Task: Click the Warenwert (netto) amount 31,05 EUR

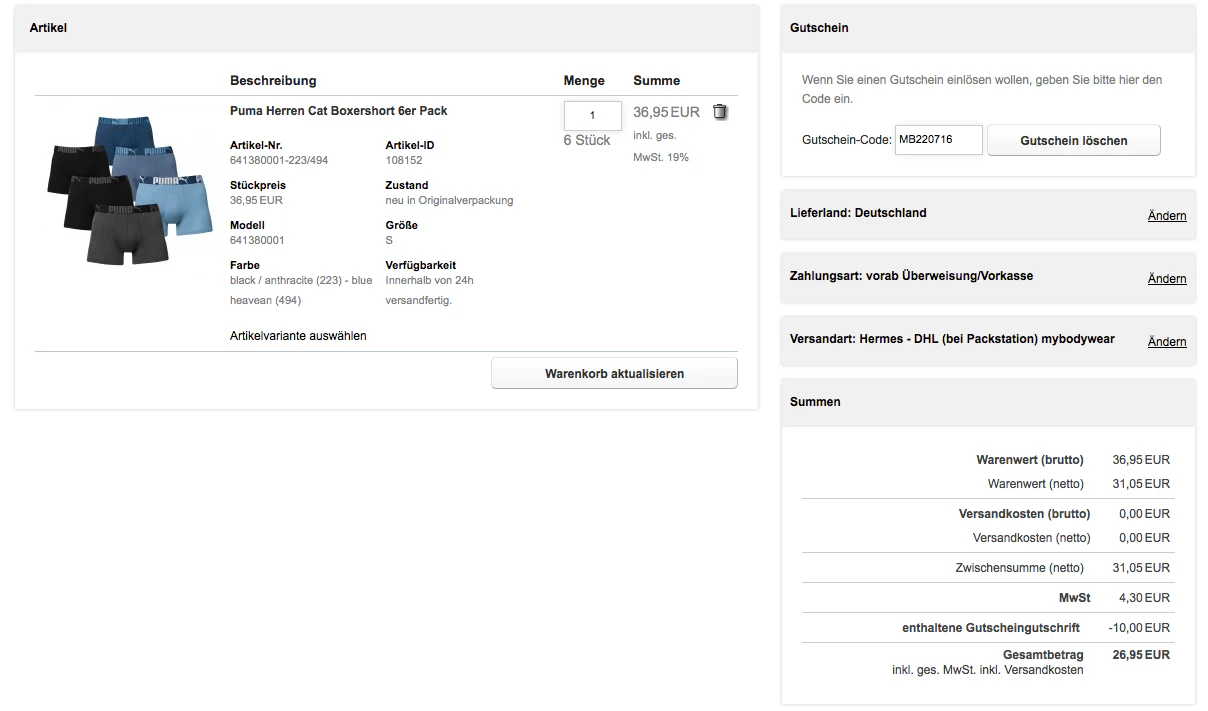Action: click(1141, 484)
